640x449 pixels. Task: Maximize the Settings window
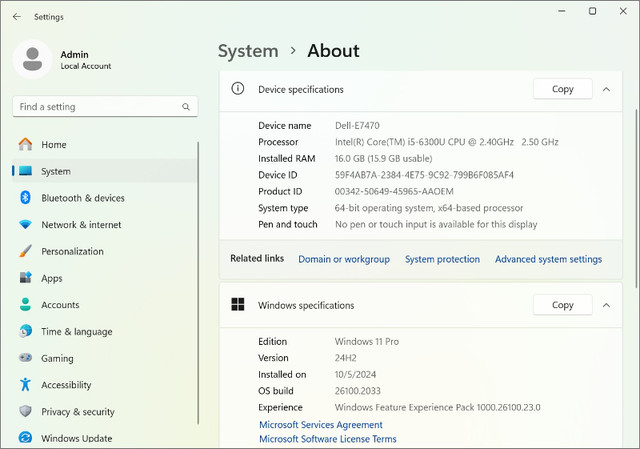(593, 11)
